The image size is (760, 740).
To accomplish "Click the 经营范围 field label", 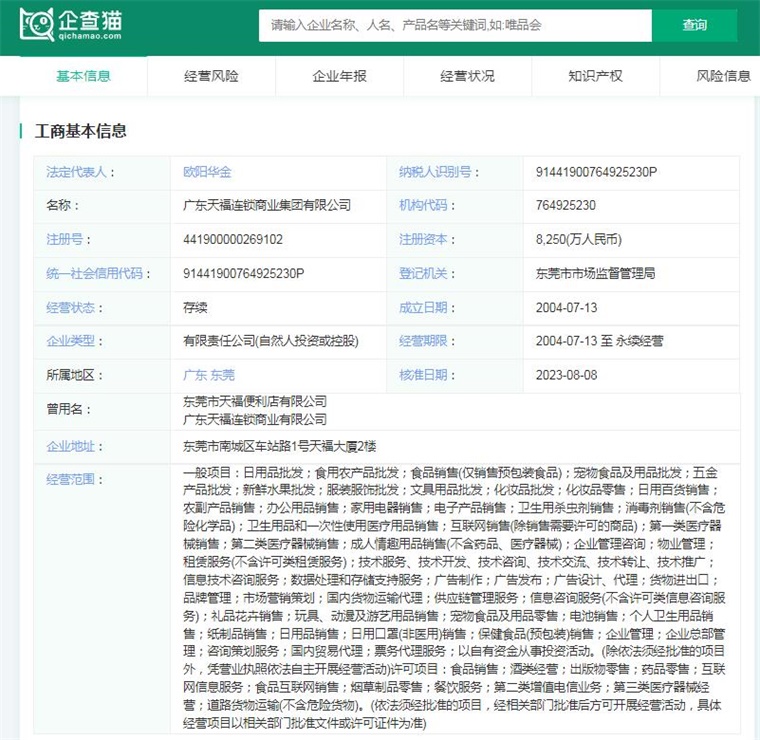I will pyautogui.click(x=69, y=479).
